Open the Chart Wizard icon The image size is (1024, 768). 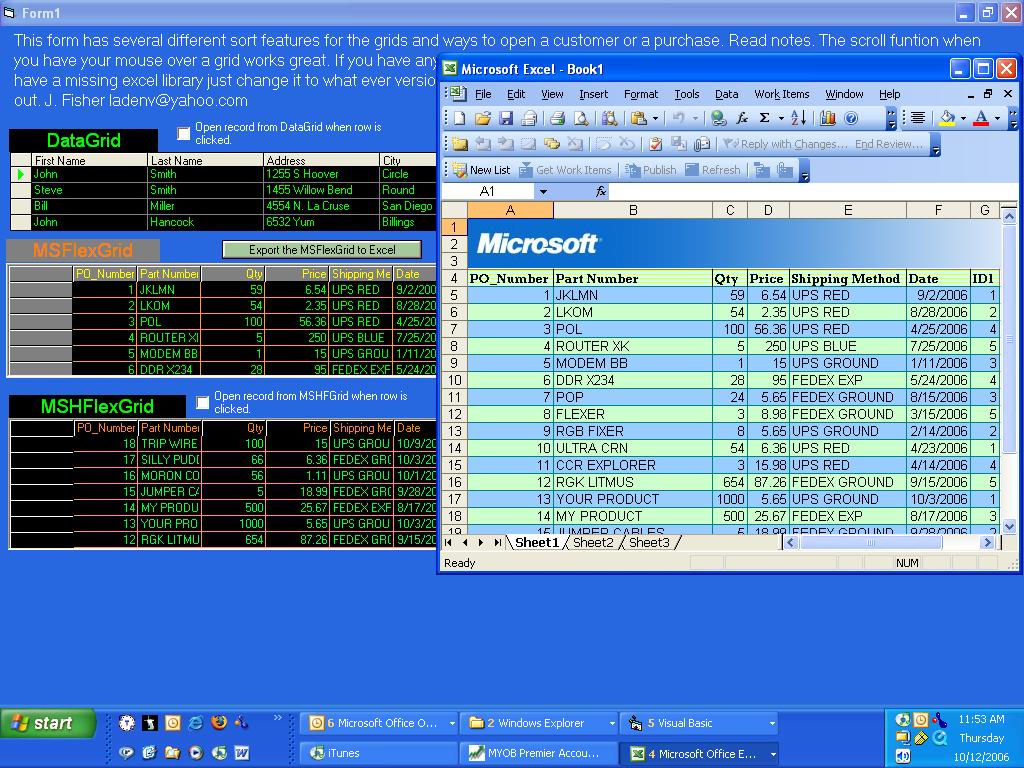(x=827, y=118)
